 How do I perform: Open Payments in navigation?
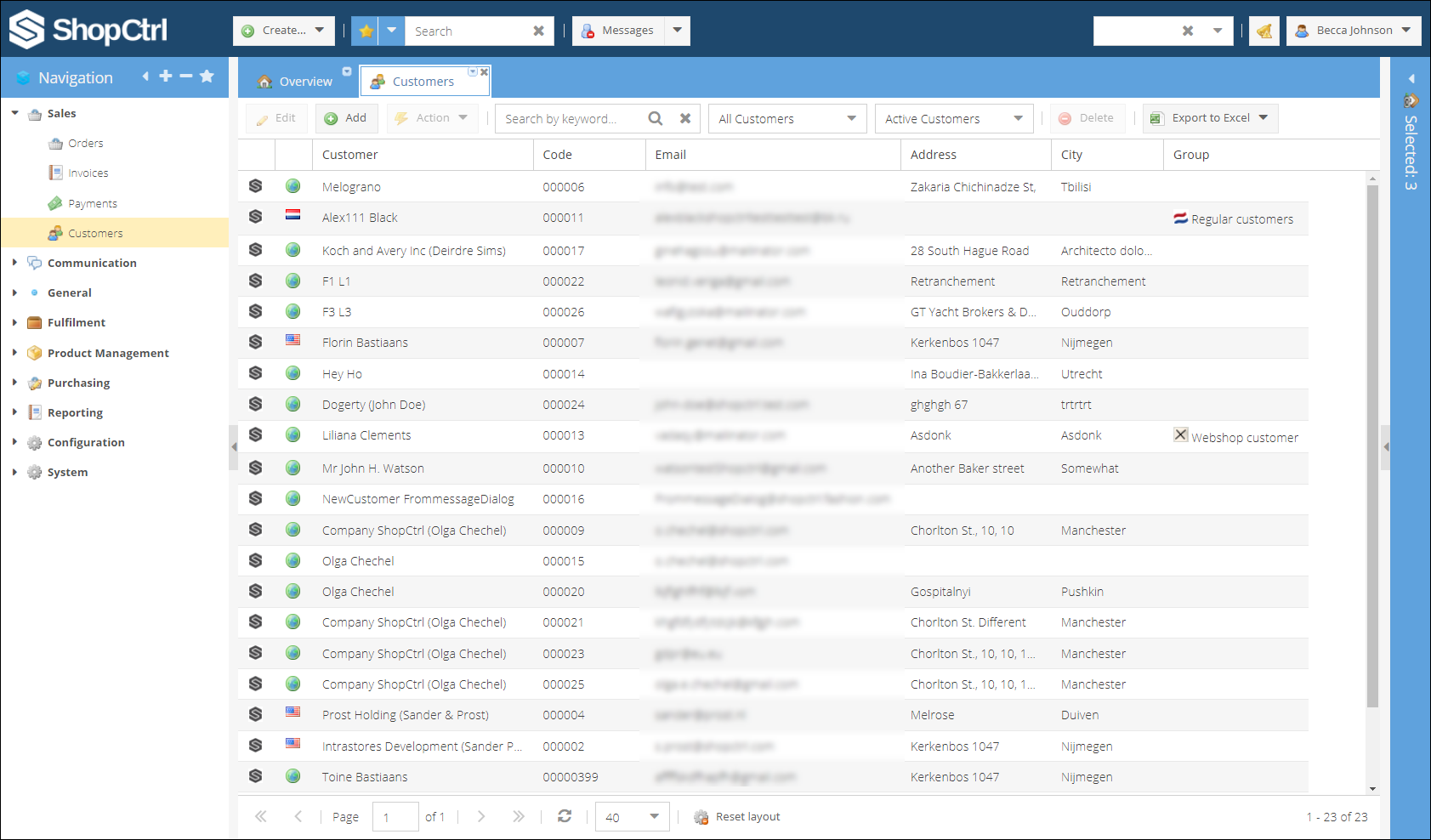[93, 203]
